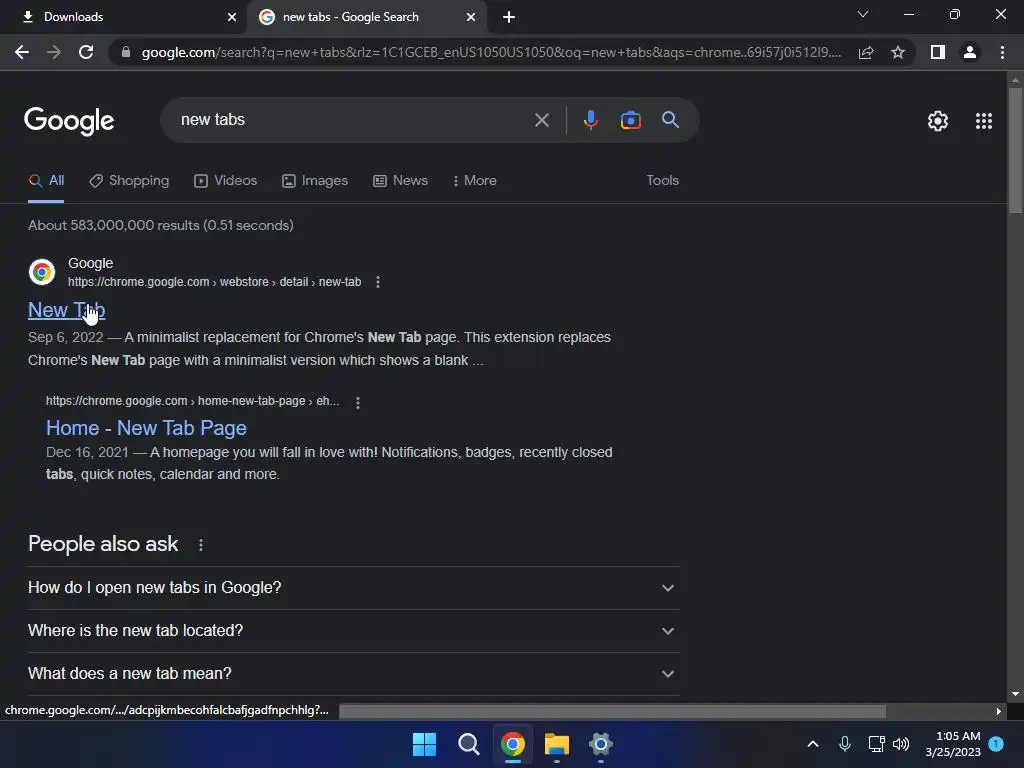This screenshot has height=768, width=1024.
Task: Open Windows Start menu
Action: click(x=424, y=744)
